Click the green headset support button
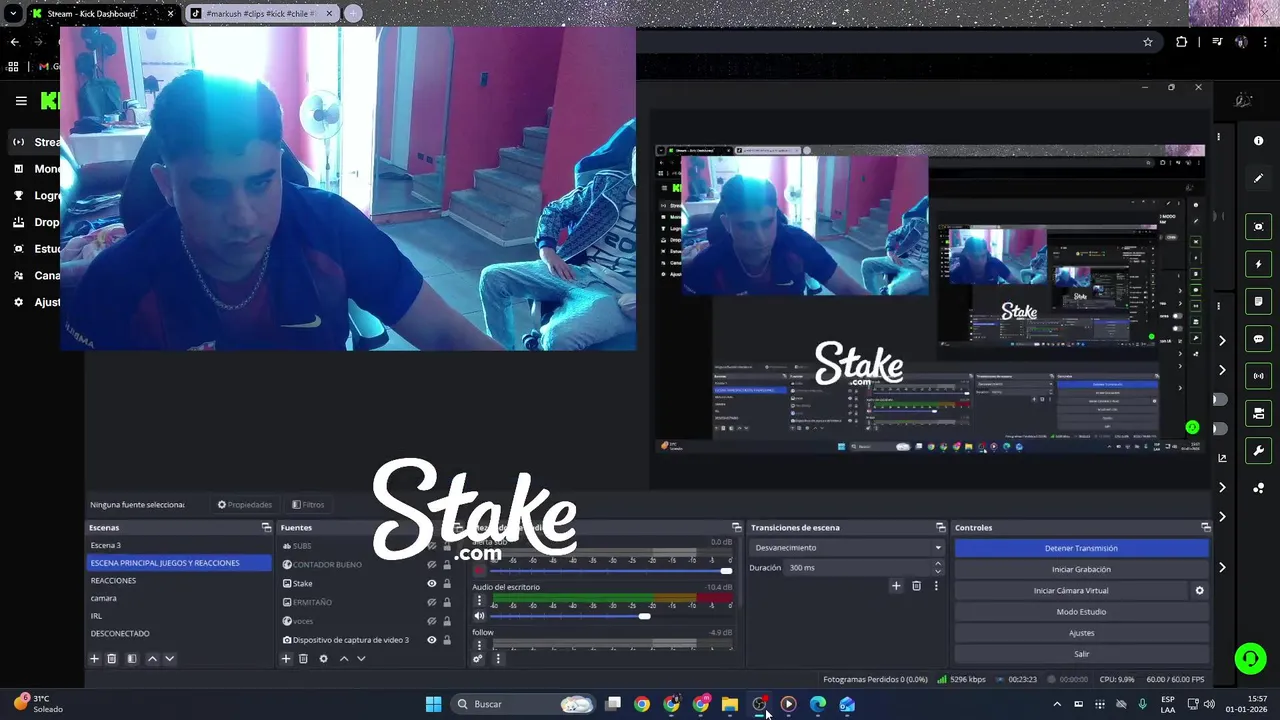 tap(1249, 658)
